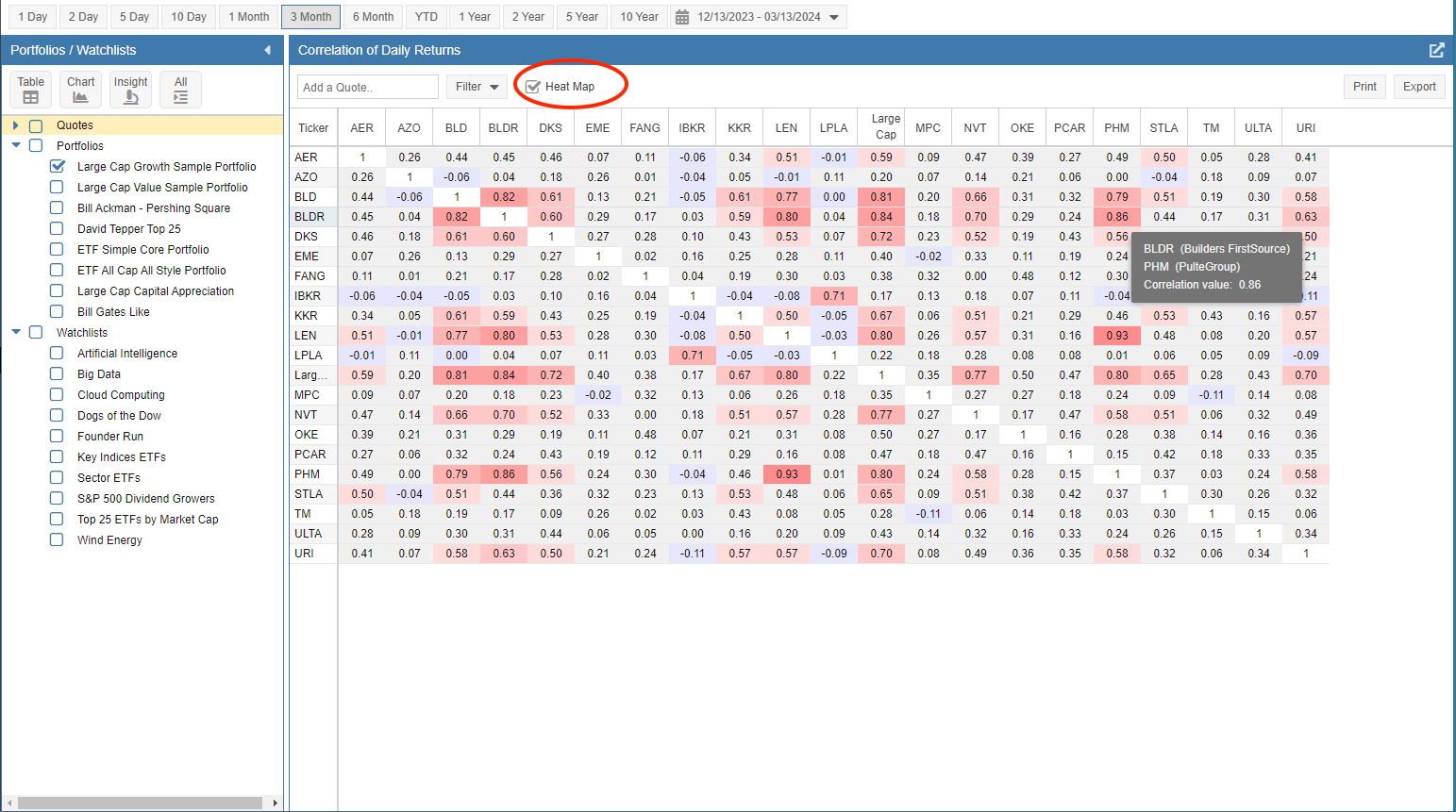
Task: Open the All views button
Action: click(181, 90)
